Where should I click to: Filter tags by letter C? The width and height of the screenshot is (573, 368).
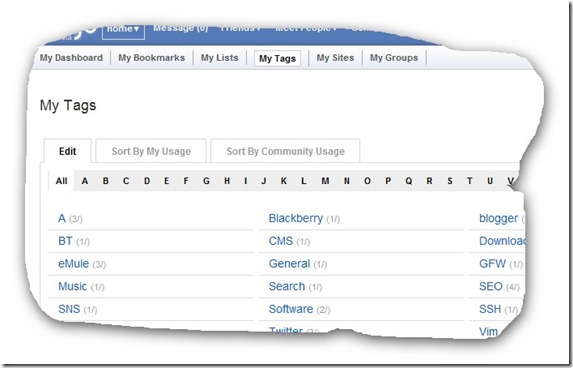126,181
